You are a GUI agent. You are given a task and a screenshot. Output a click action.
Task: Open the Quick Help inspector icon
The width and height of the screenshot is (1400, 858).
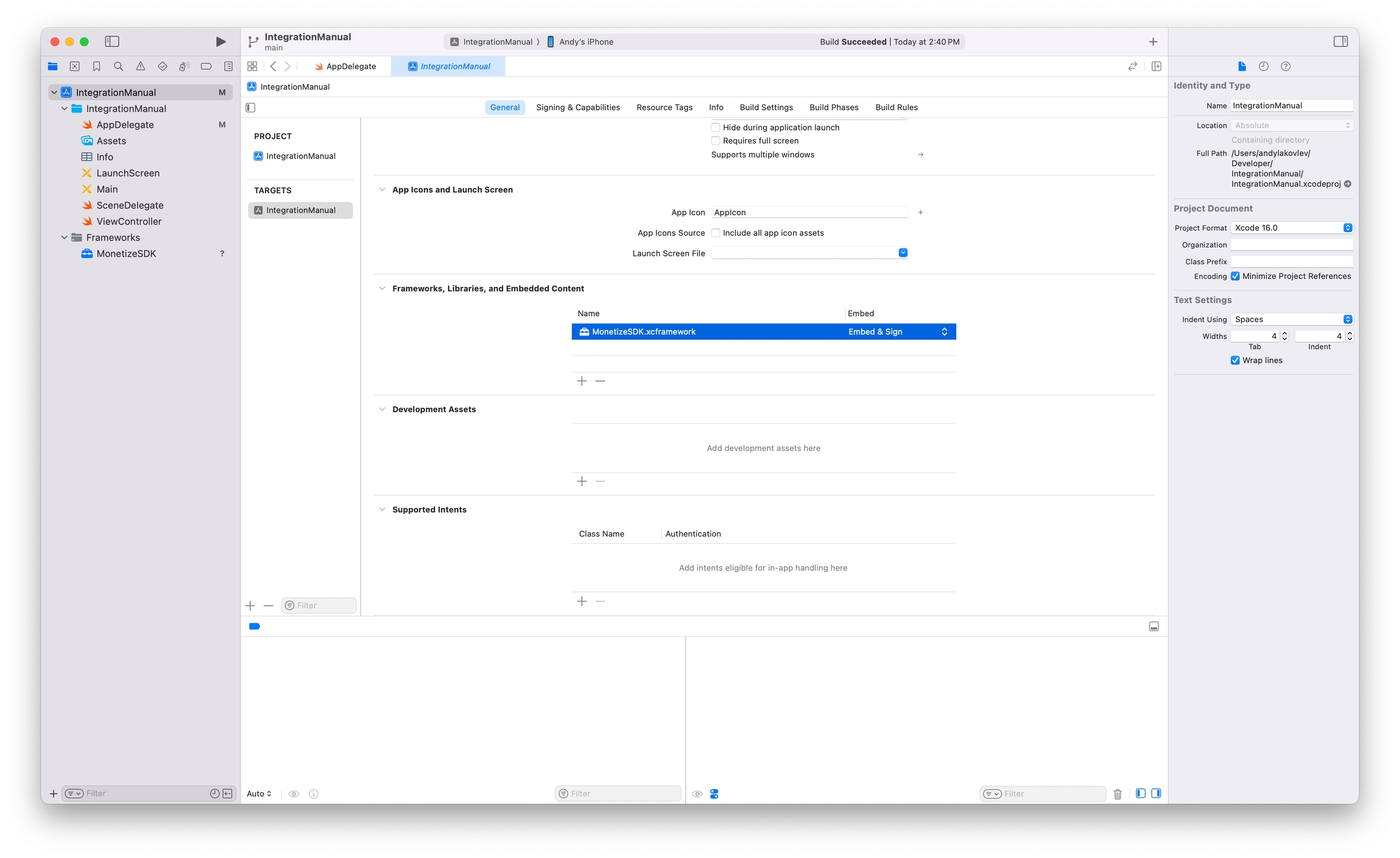1285,66
